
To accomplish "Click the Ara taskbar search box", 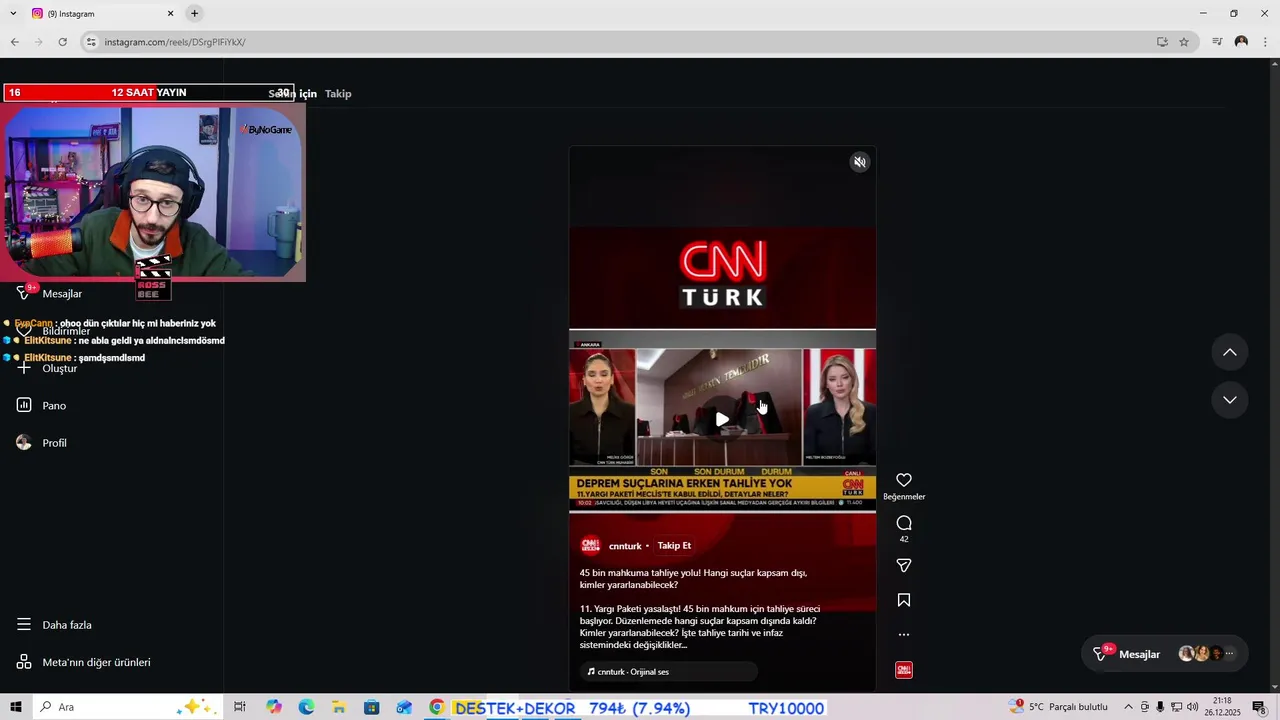I will [127, 707].
